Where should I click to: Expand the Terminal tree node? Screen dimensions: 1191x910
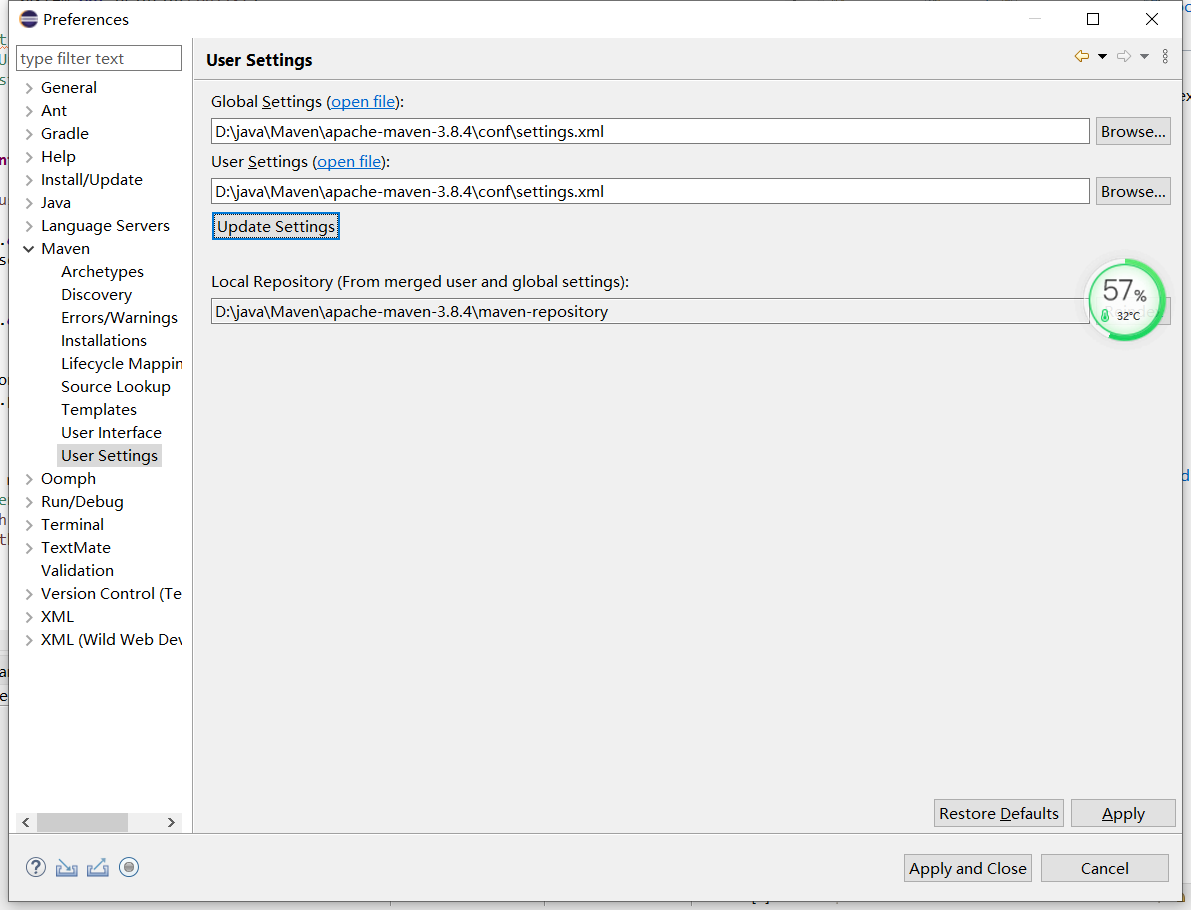pyautogui.click(x=29, y=525)
